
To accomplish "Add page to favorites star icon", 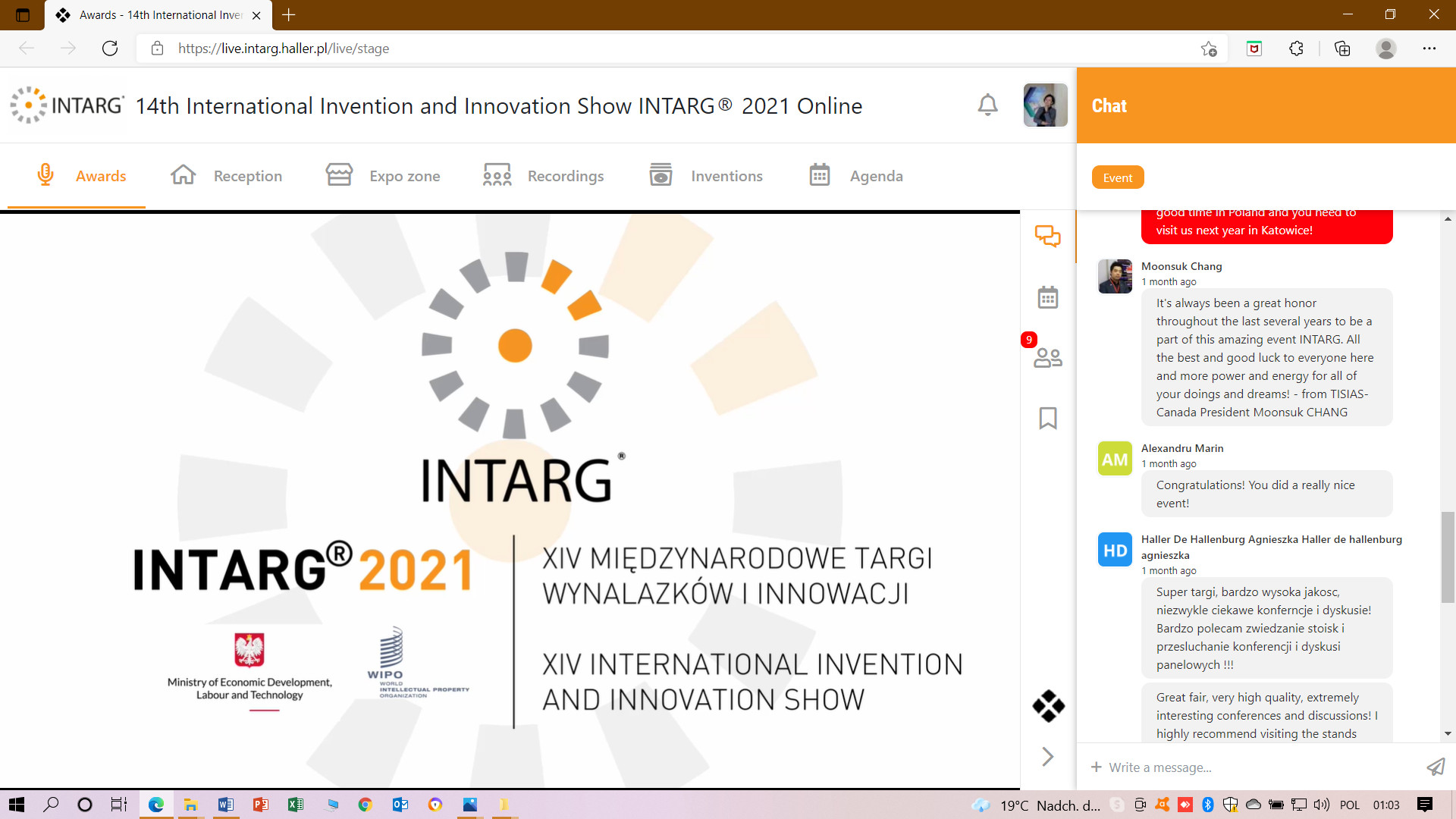I will (x=1209, y=49).
